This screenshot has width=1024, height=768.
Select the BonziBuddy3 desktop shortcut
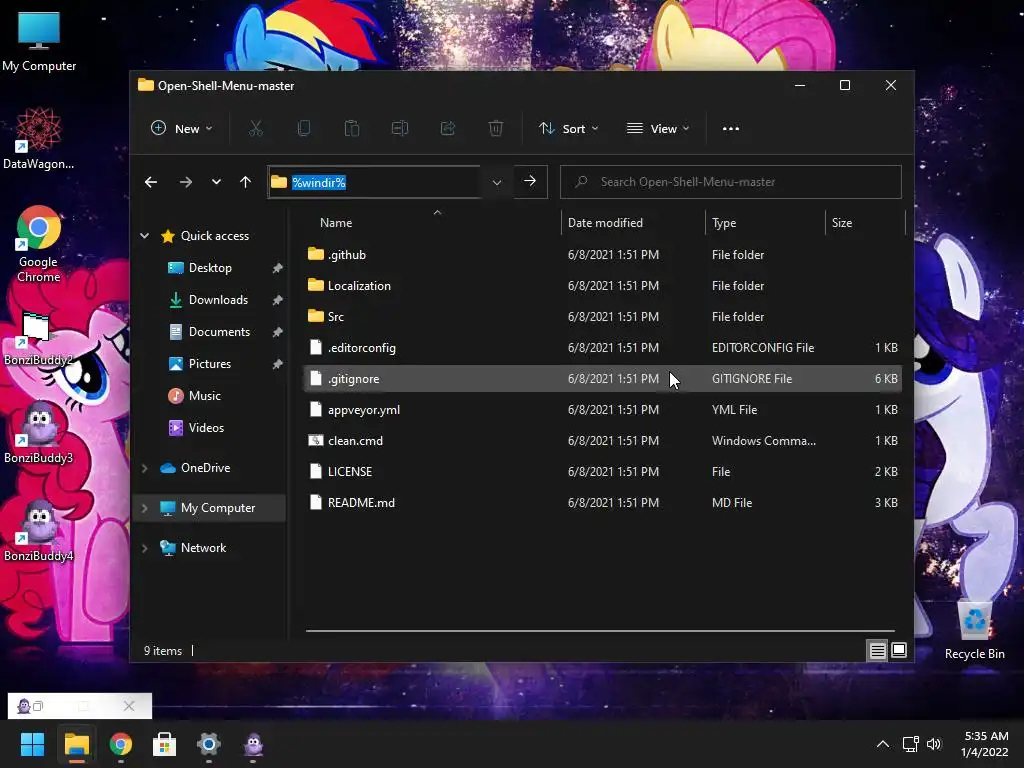pyautogui.click(x=39, y=432)
